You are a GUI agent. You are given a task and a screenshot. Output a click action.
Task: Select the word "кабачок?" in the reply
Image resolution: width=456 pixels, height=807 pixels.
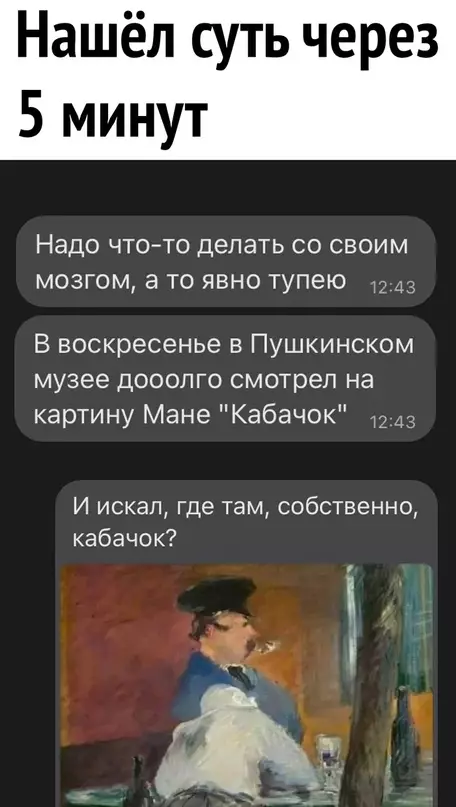[124, 538]
